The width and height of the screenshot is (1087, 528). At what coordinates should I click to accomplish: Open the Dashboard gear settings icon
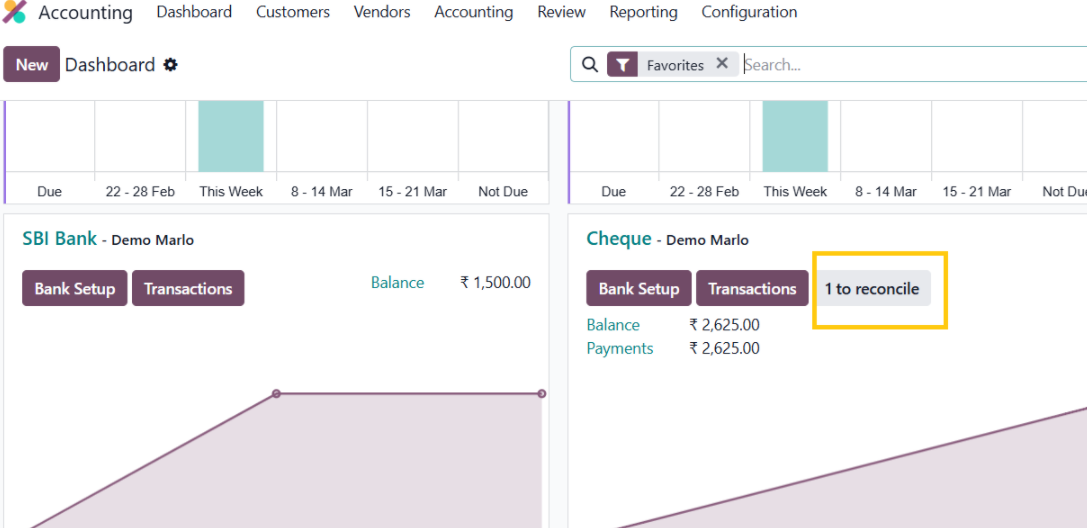click(x=170, y=65)
